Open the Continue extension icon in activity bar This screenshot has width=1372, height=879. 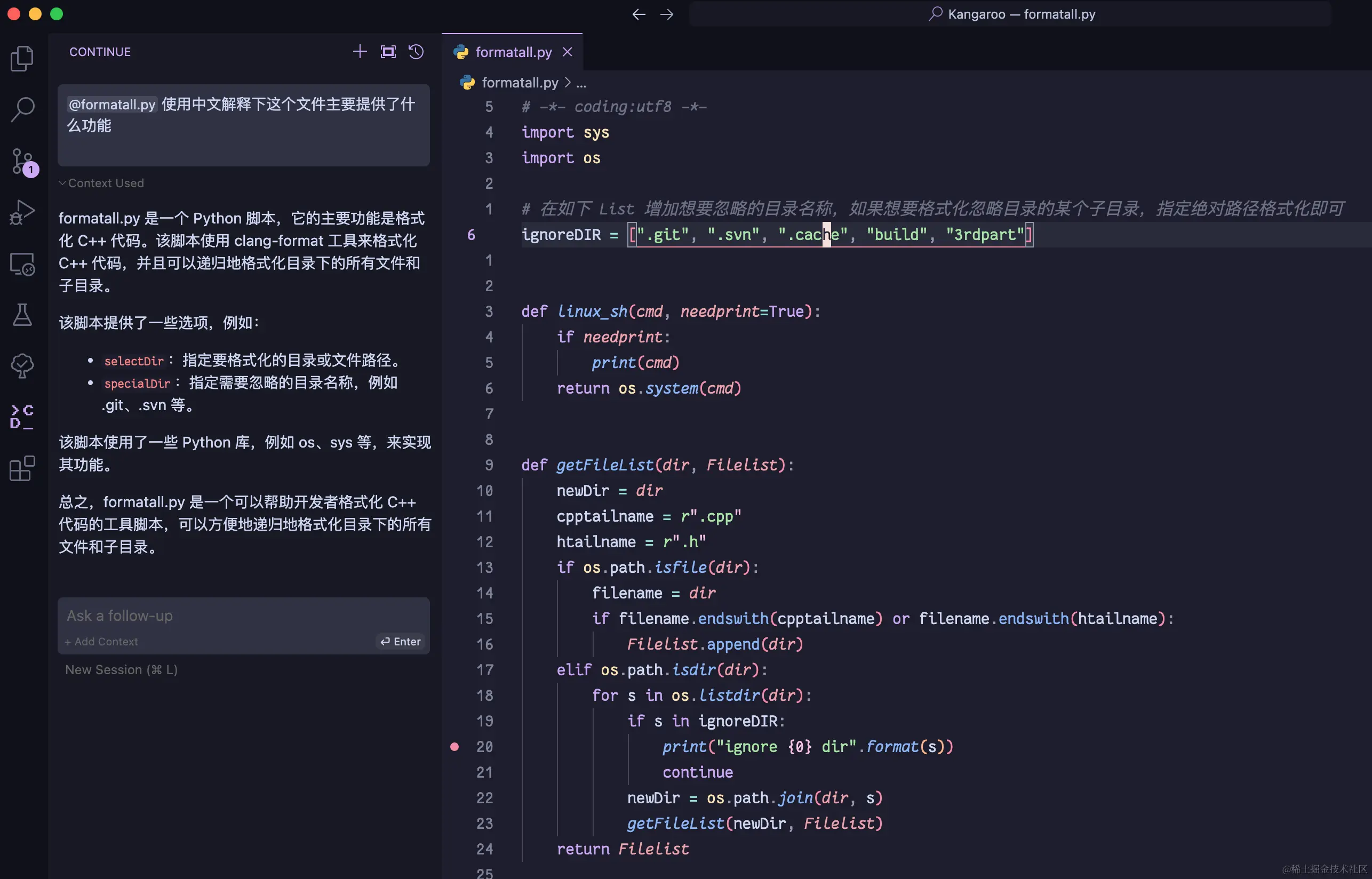22,417
